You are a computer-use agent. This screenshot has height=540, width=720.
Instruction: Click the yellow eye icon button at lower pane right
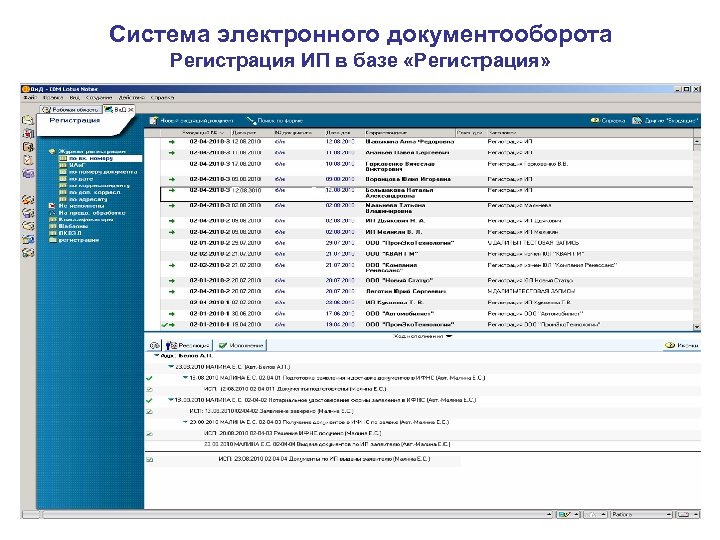point(670,345)
